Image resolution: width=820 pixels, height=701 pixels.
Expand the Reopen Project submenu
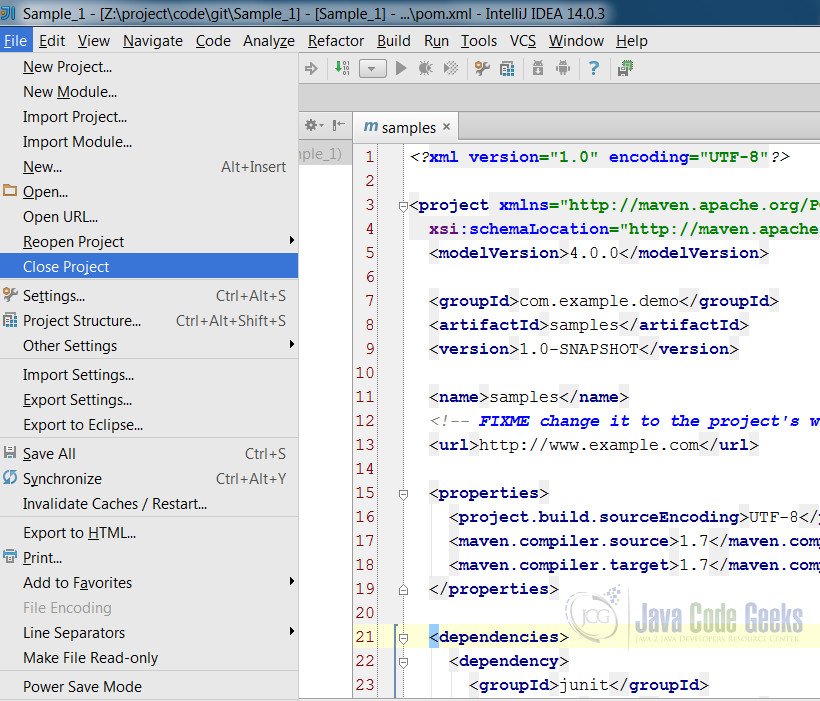[149, 242]
